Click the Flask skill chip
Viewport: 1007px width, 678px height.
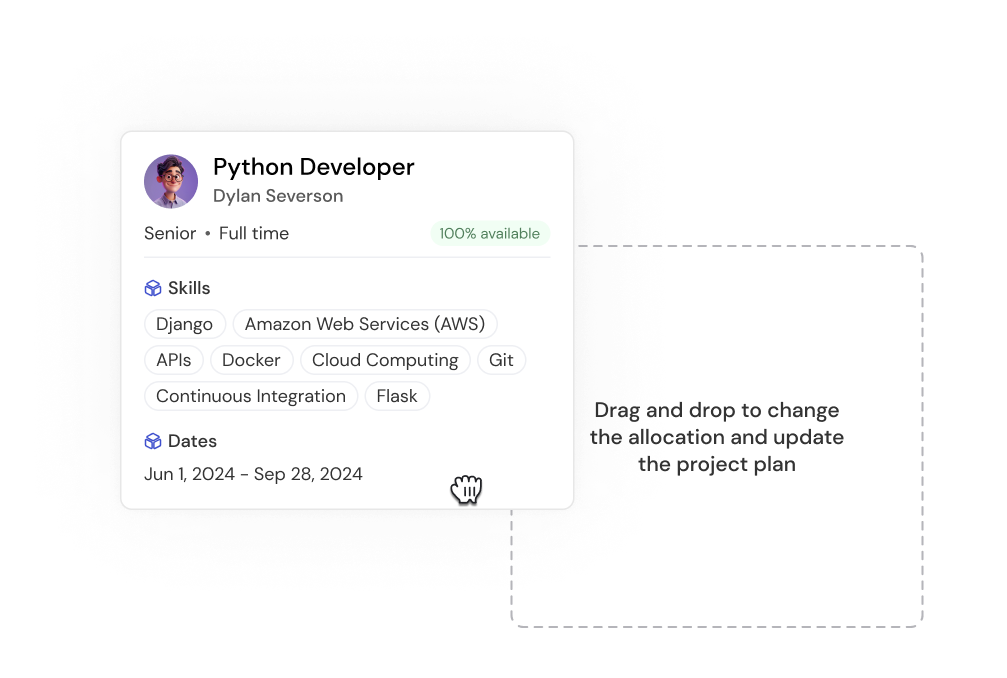(x=397, y=396)
